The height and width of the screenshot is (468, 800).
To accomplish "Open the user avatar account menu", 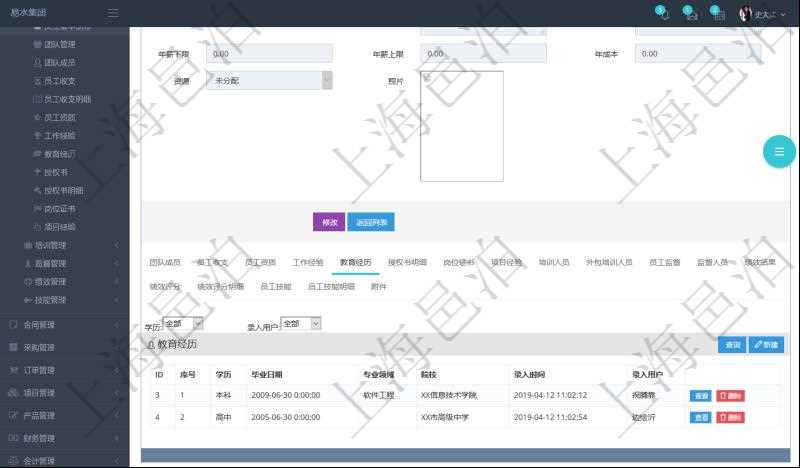I will coord(762,14).
